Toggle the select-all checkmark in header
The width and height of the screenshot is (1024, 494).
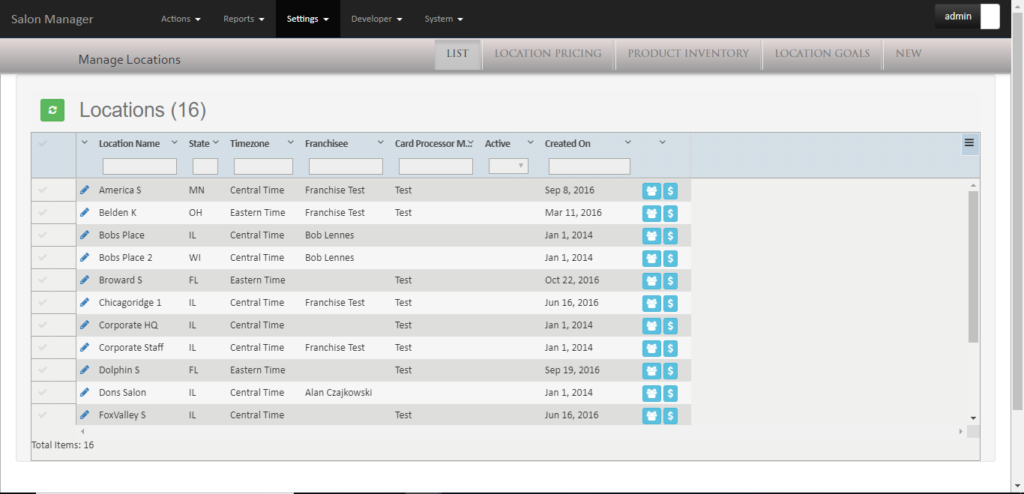pyautogui.click(x=42, y=144)
